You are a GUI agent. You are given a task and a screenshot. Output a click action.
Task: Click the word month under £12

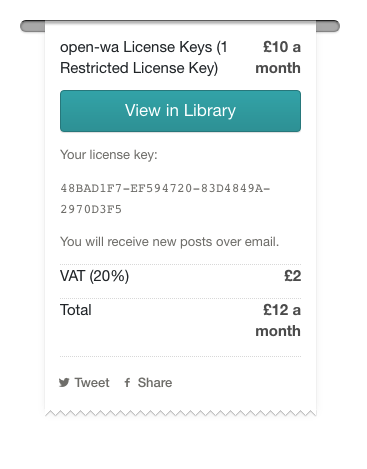tap(278, 331)
